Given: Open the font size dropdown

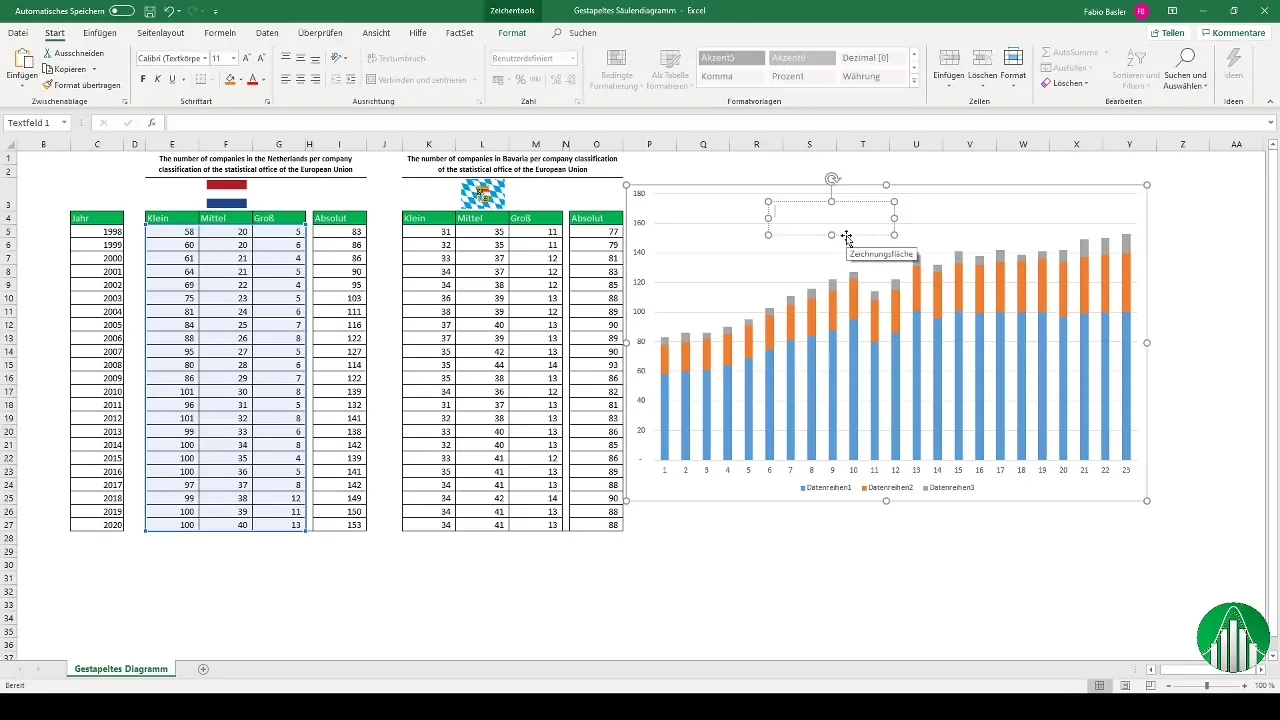Looking at the screenshot, I should click(x=234, y=58).
